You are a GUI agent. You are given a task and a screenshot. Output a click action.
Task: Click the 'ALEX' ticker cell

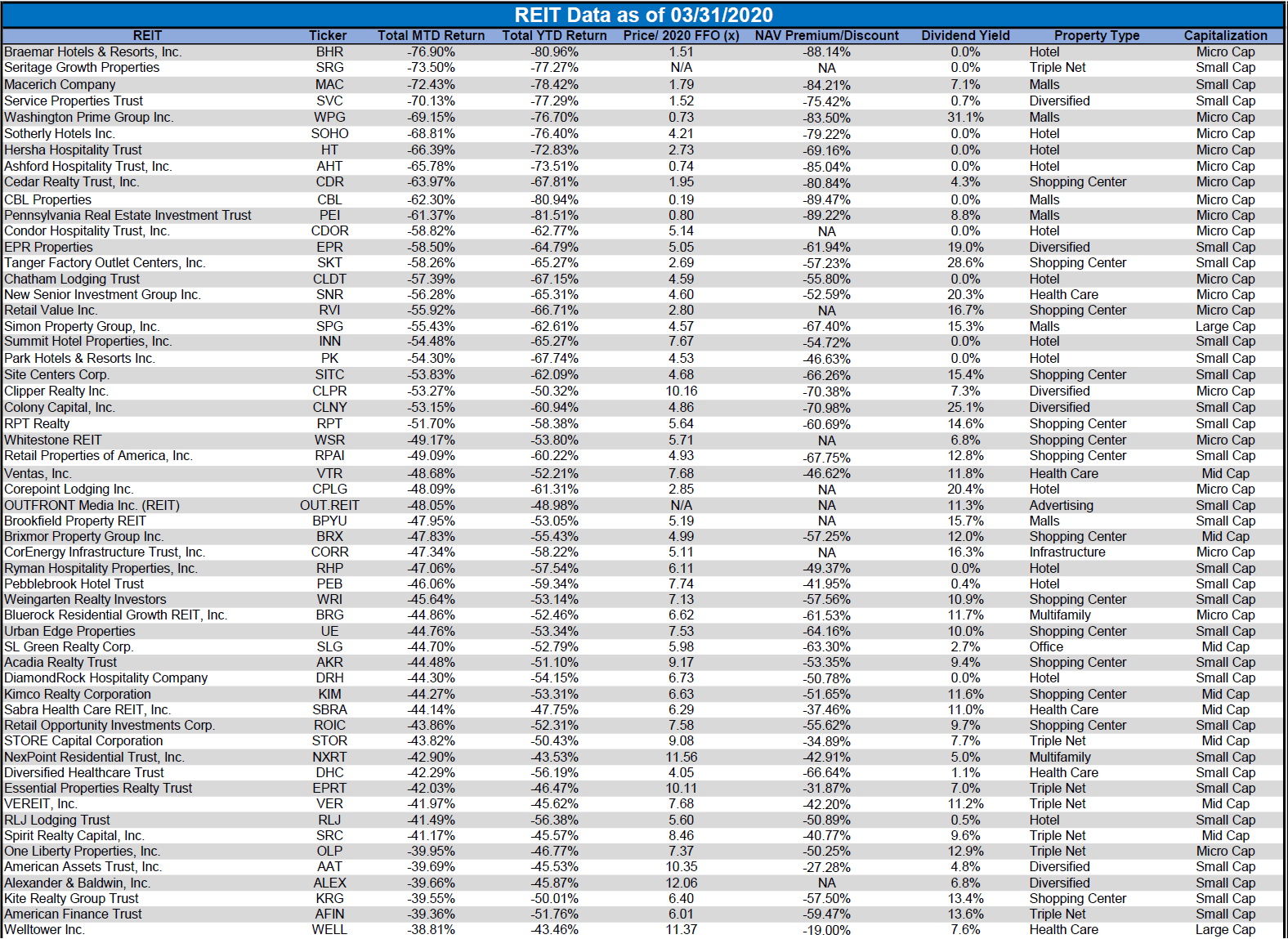click(x=329, y=883)
